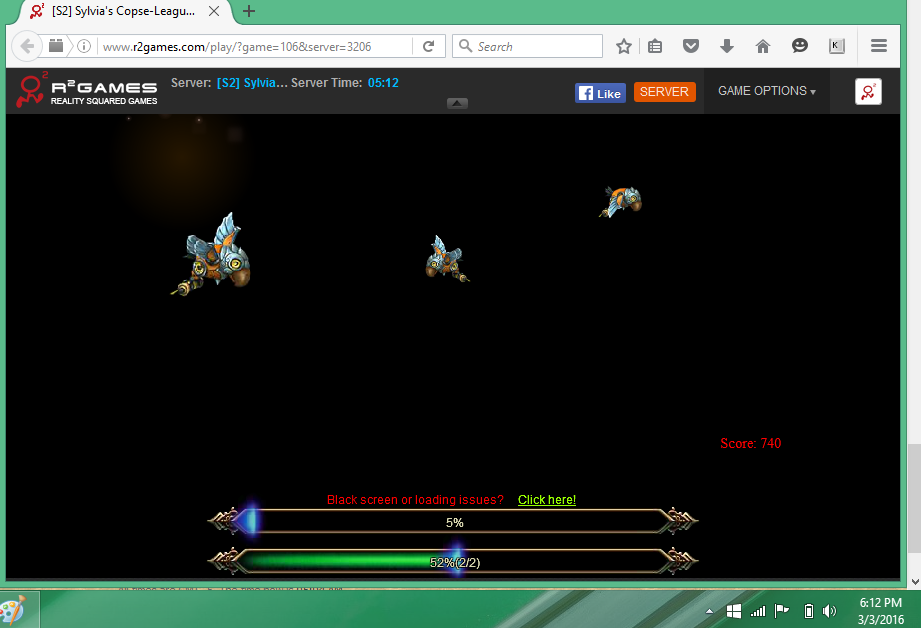Viewport: 921px width, 628px height.
Task: Expand the GAME OPTIONS dropdown
Action: click(x=766, y=91)
